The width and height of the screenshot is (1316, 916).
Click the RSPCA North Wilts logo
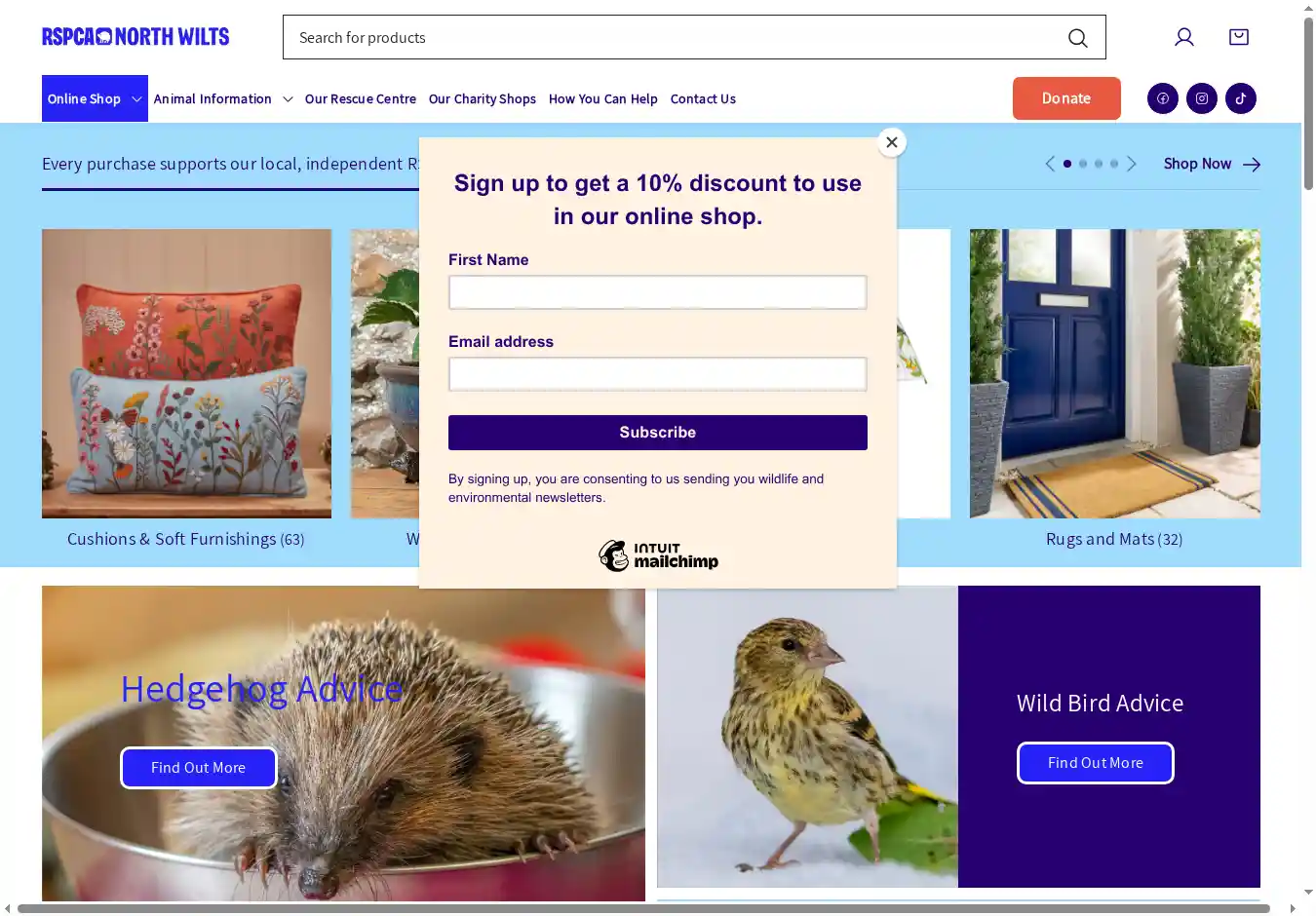tap(135, 37)
